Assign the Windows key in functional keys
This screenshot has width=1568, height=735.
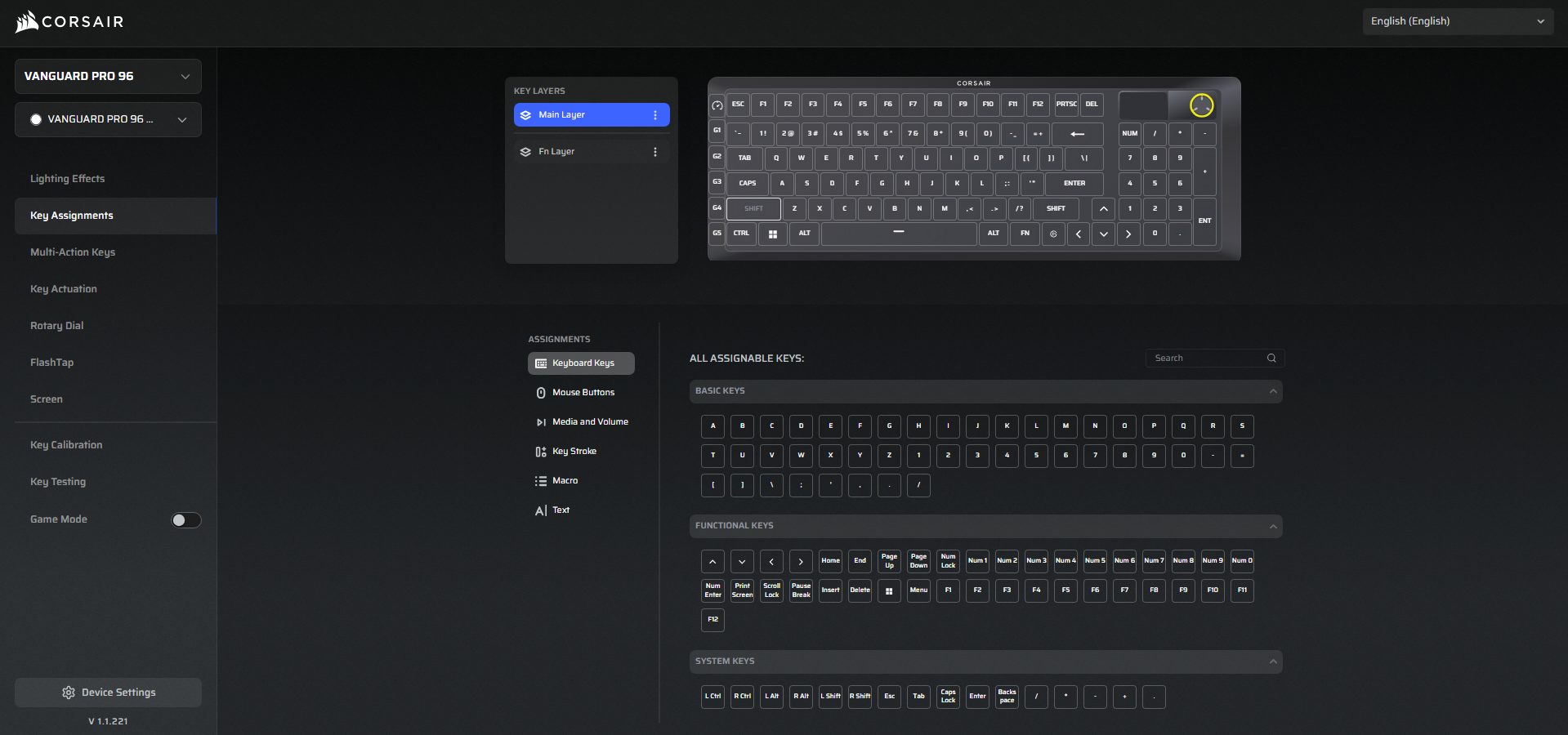click(x=889, y=590)
